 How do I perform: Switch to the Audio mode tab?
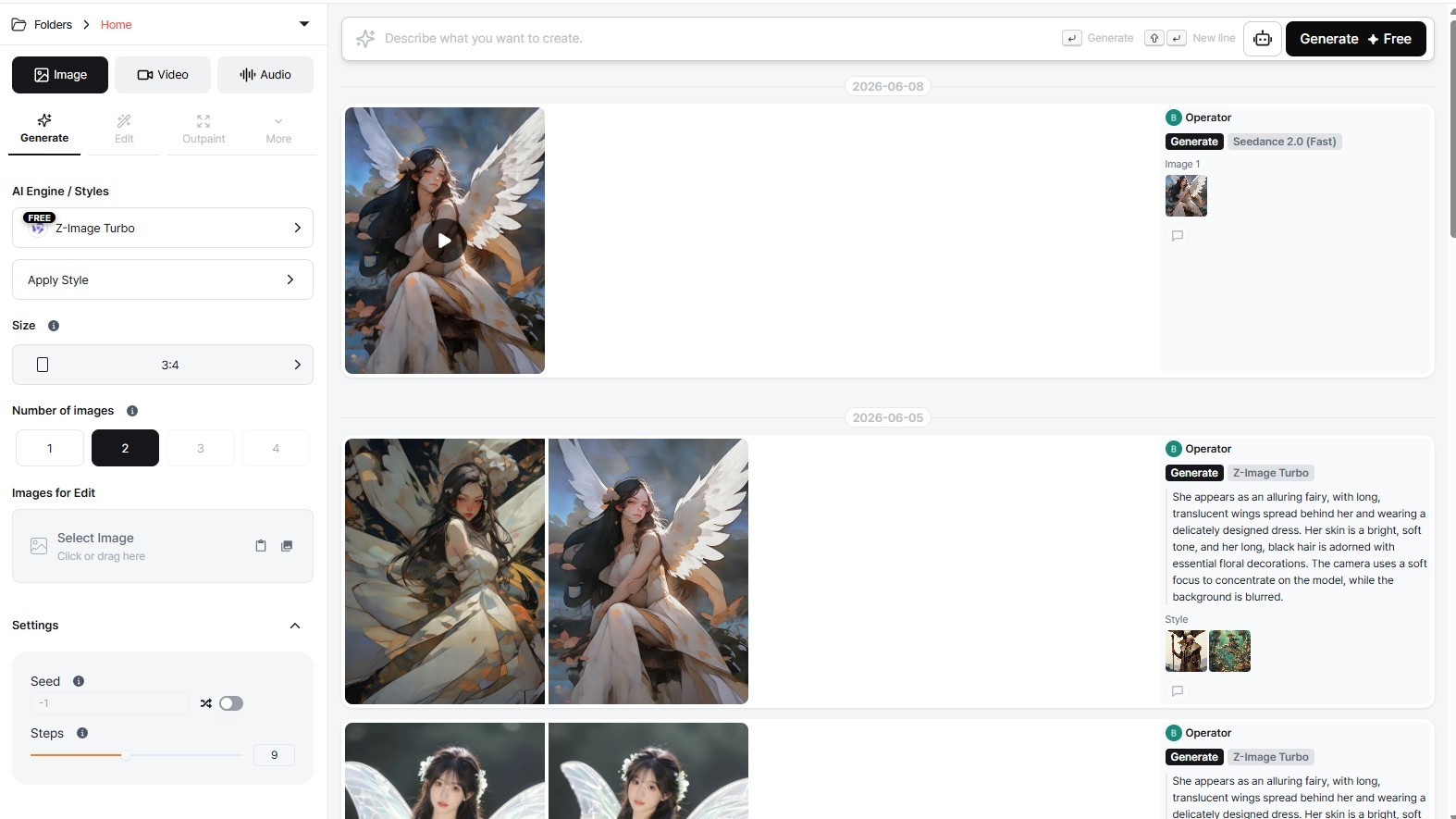pyautogui.click(x=265, y=75)
